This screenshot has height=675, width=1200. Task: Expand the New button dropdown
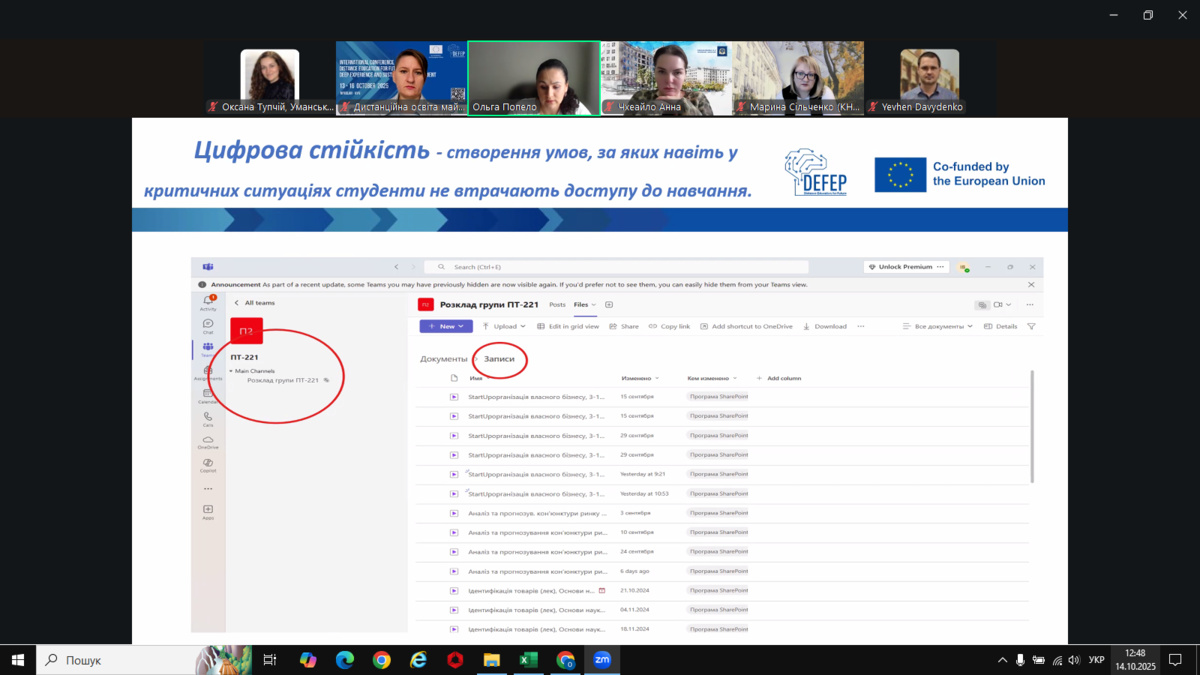click(446, 326)
